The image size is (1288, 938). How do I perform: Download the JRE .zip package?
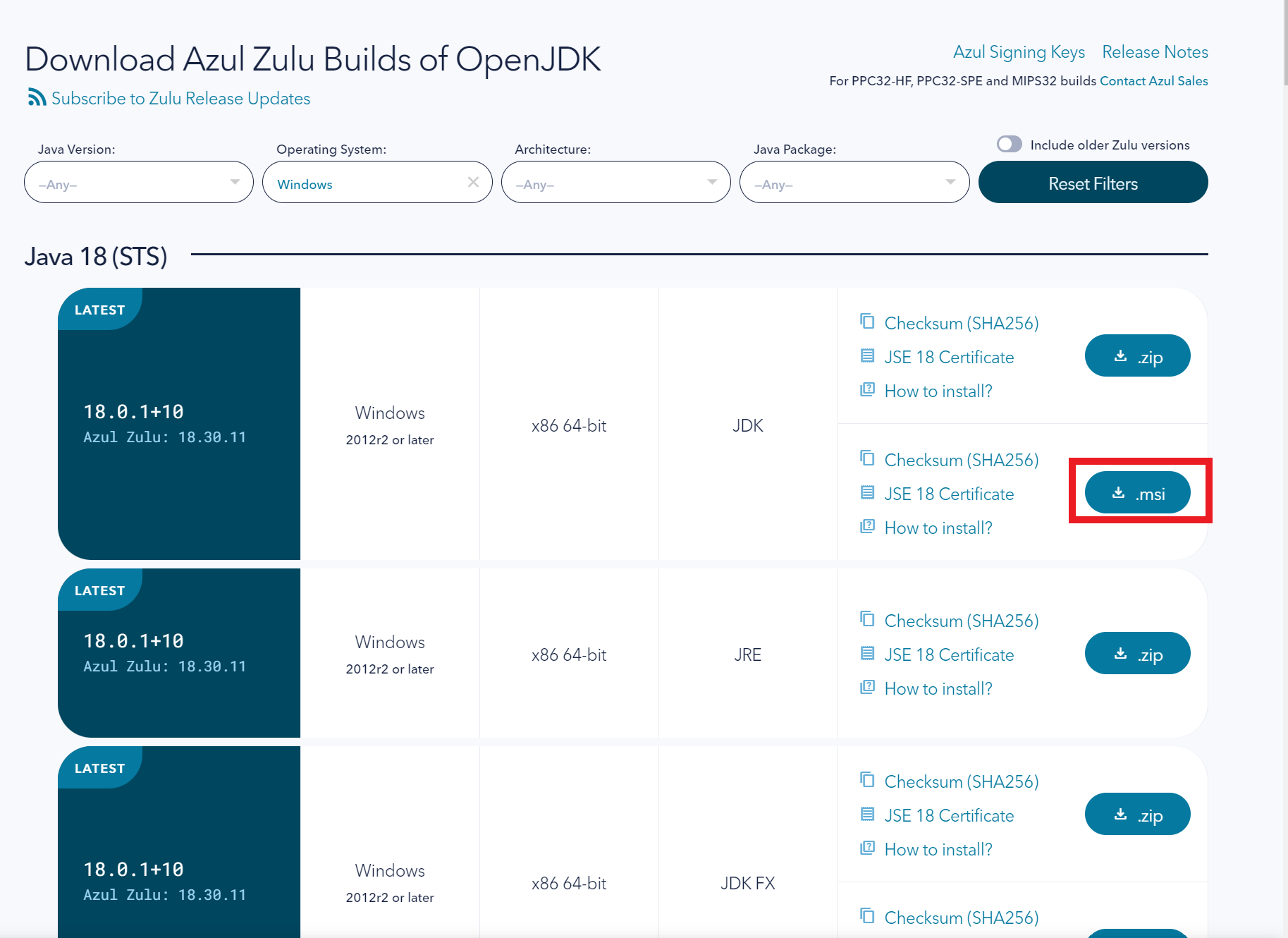tap(1137, 654)
